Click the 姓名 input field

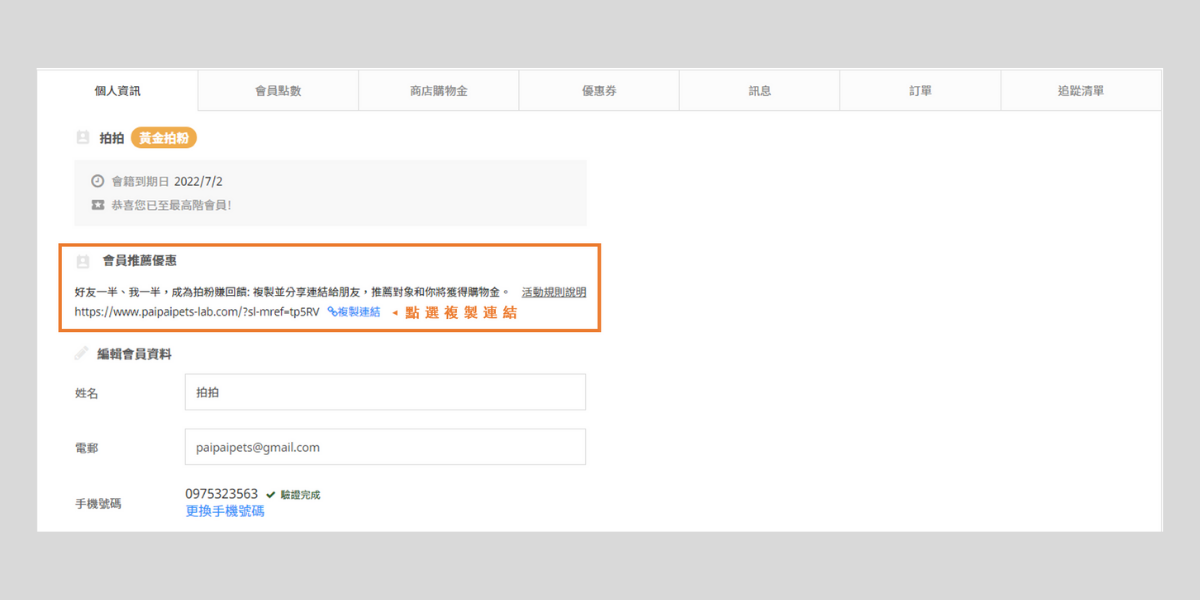coord(385,392)
